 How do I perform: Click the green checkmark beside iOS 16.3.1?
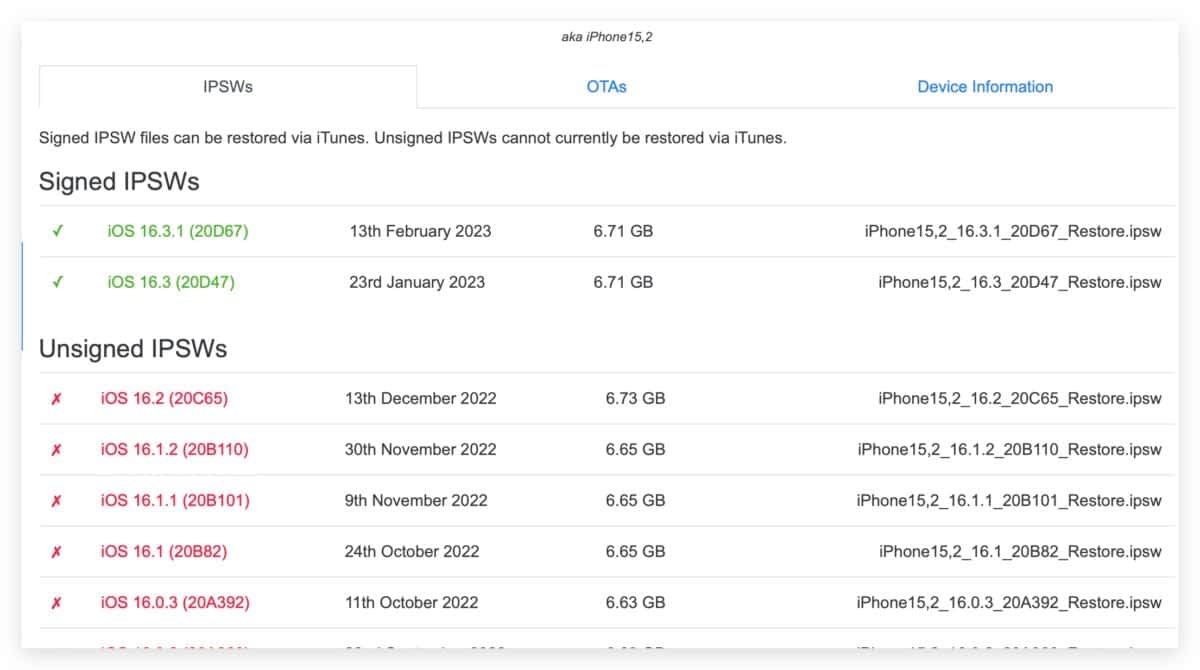click(58, 231)
